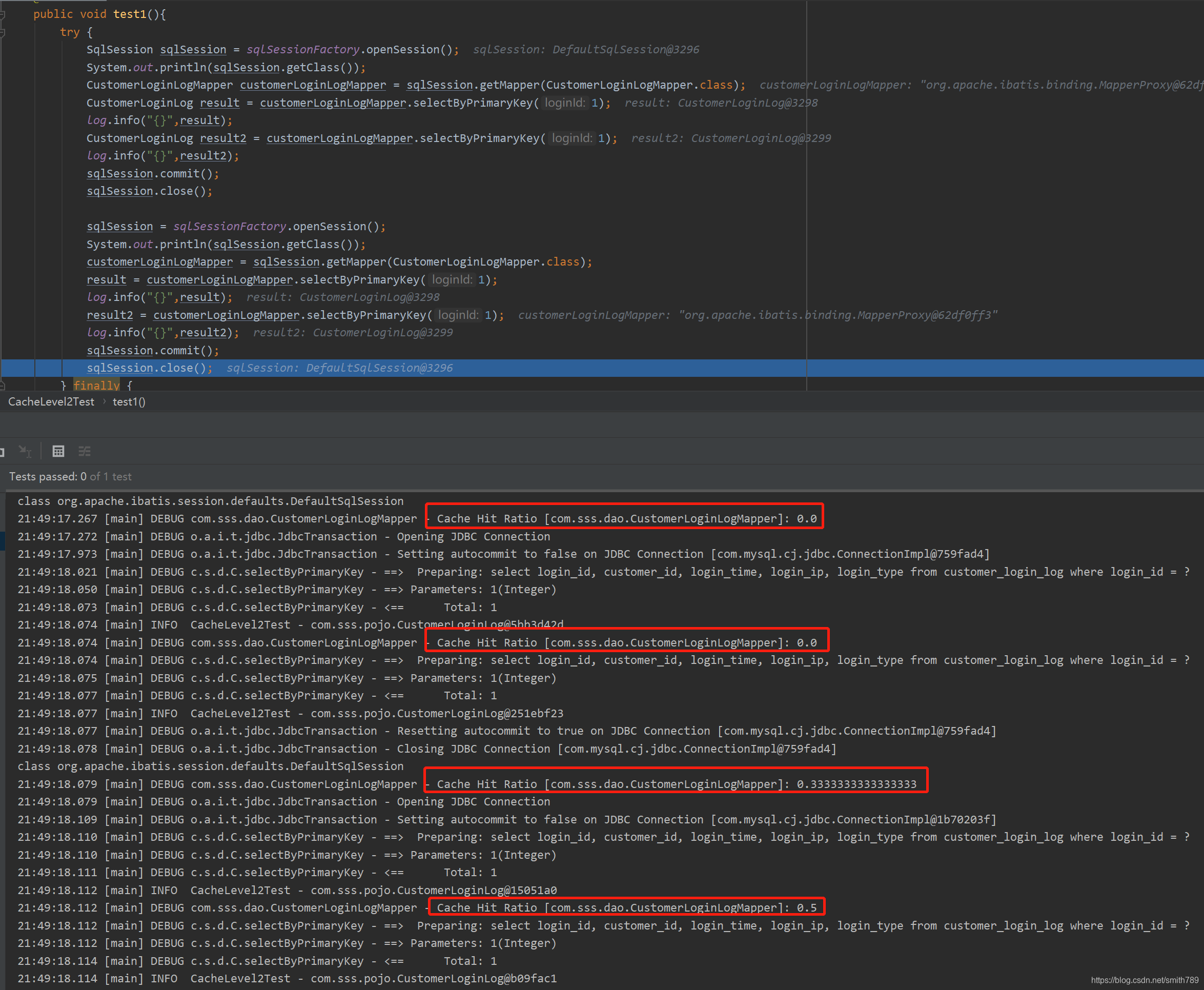Viewport: 1204px width, 990px height.
Task: Click the inline hint 'customerLoginLogMapper: "org.apache.ibatis.binding.MapperProxy@62df0ff3"'
Action: click(758, 315)
